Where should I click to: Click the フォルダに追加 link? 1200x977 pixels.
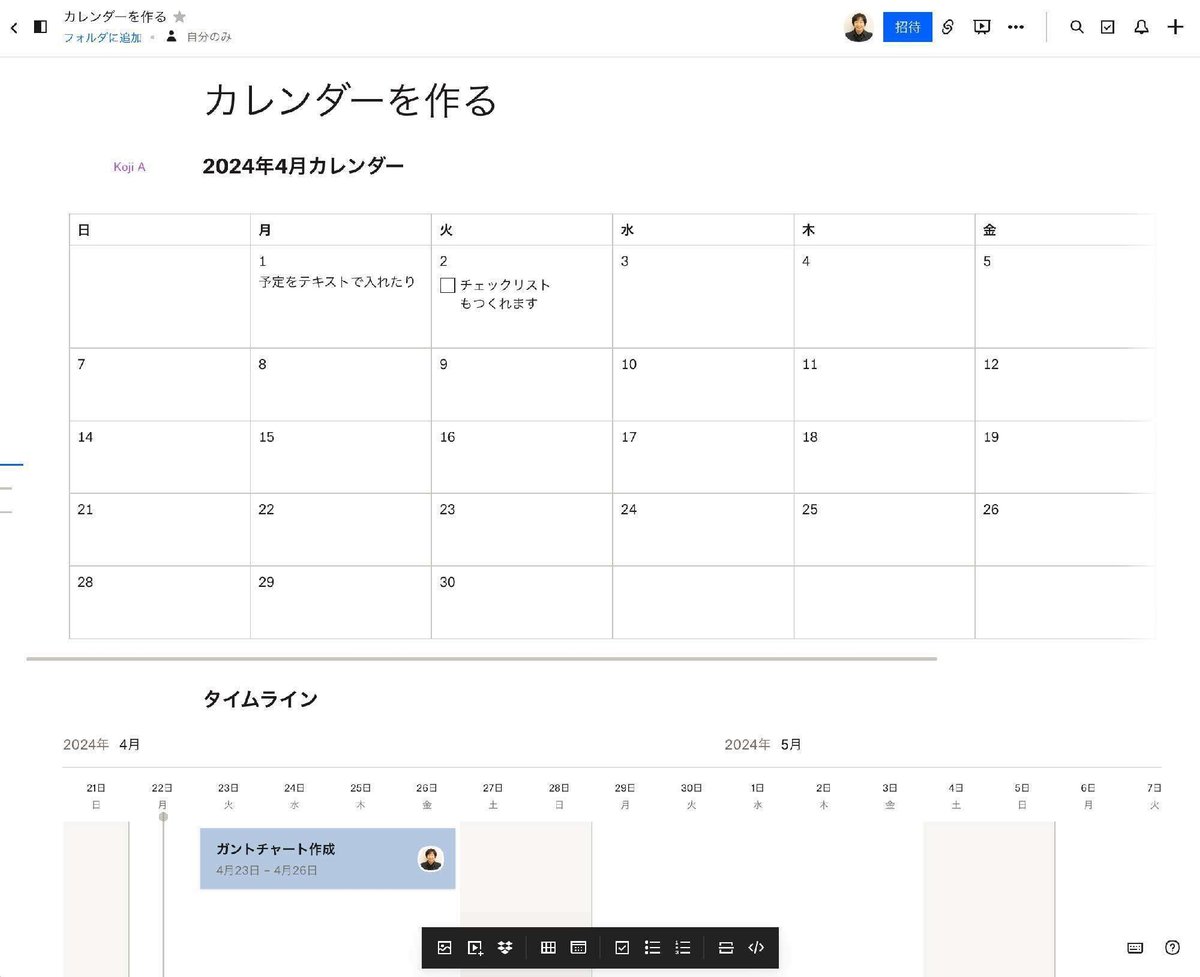pyautogui.click(x=102, y=37)
